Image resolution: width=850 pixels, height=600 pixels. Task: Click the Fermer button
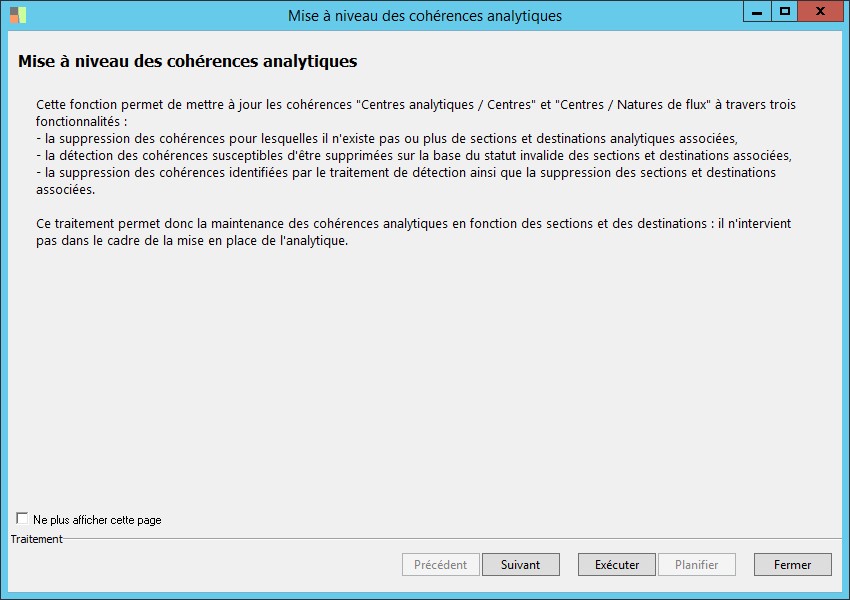pyautogui.click(x=792, y=565)
